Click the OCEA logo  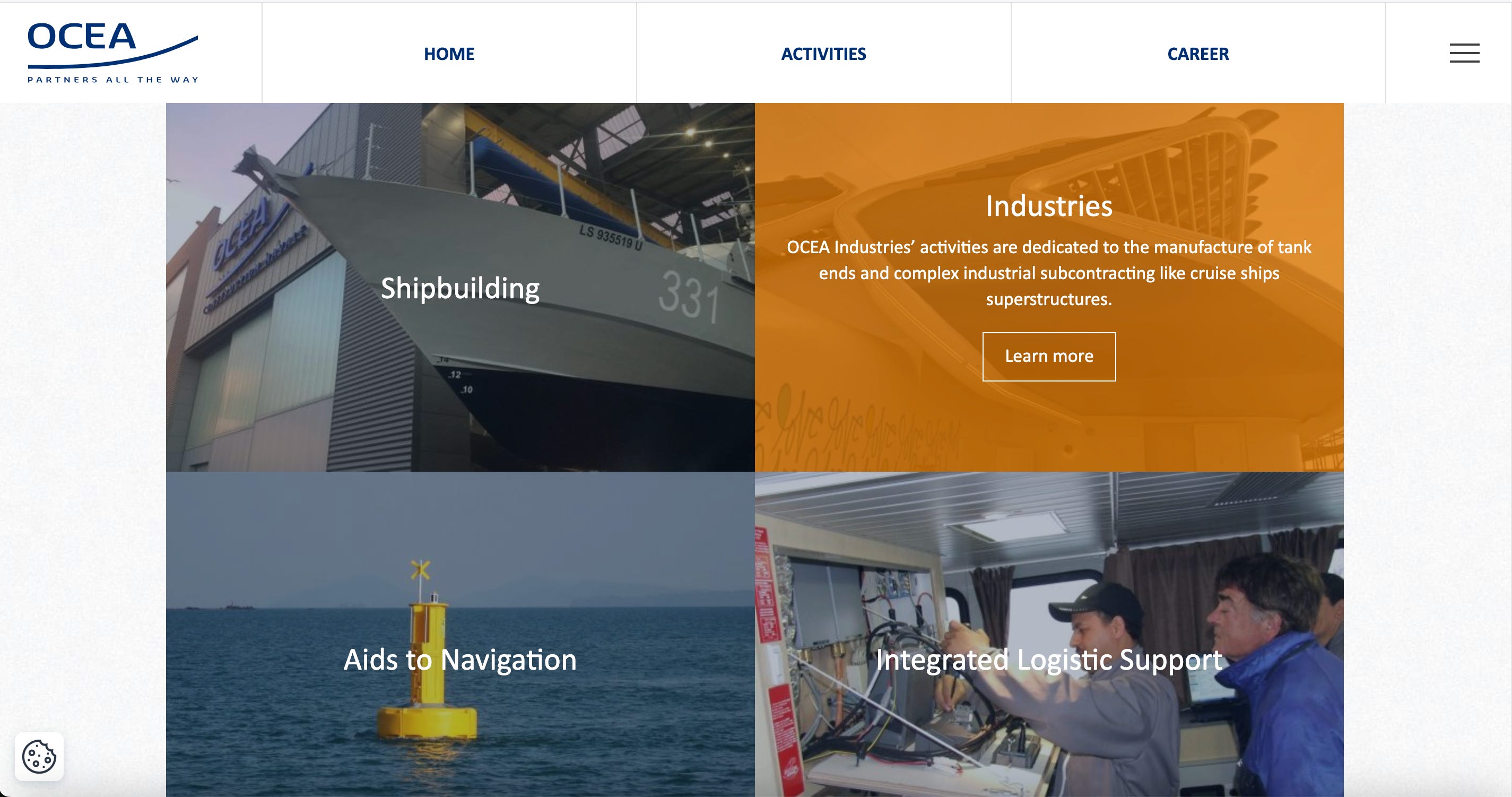click(112, 53)
